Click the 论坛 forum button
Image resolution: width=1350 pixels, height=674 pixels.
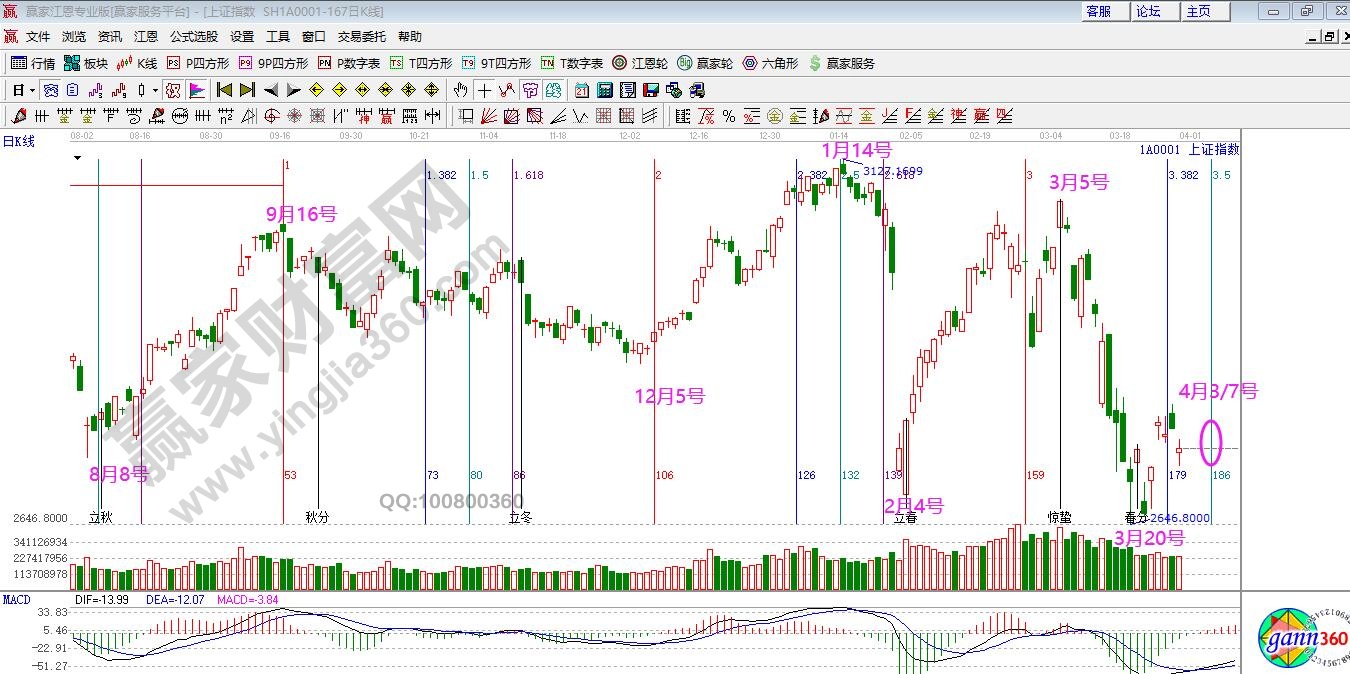pos(1148,11)
